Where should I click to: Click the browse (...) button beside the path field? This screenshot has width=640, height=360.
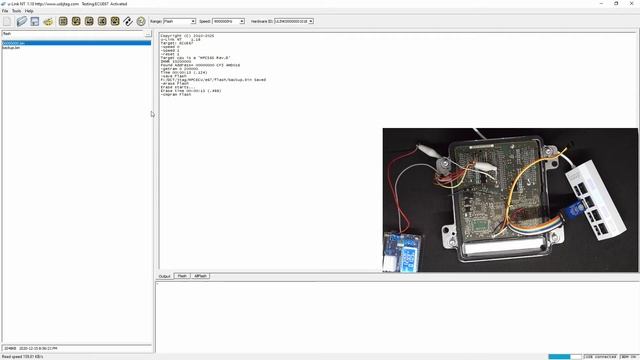tap(148, 34)
